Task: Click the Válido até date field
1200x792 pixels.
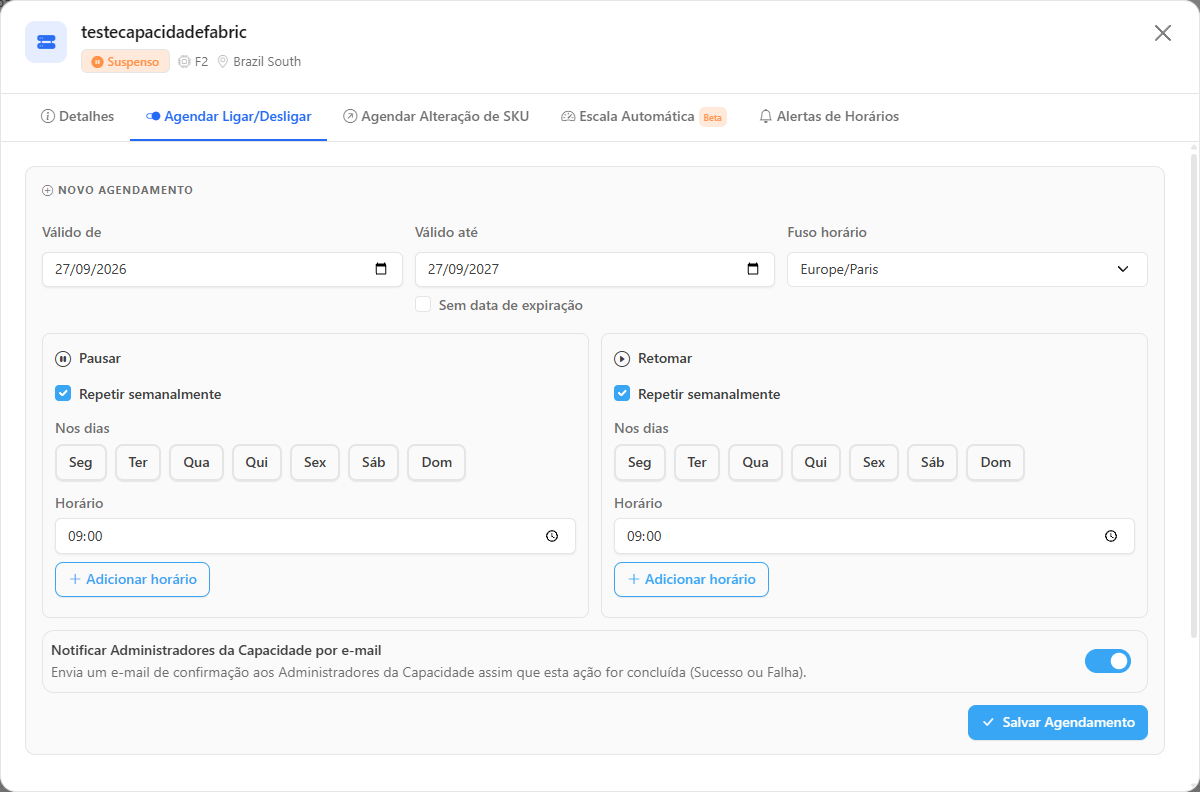Action: pyautogui.click(x=595, y=270)
